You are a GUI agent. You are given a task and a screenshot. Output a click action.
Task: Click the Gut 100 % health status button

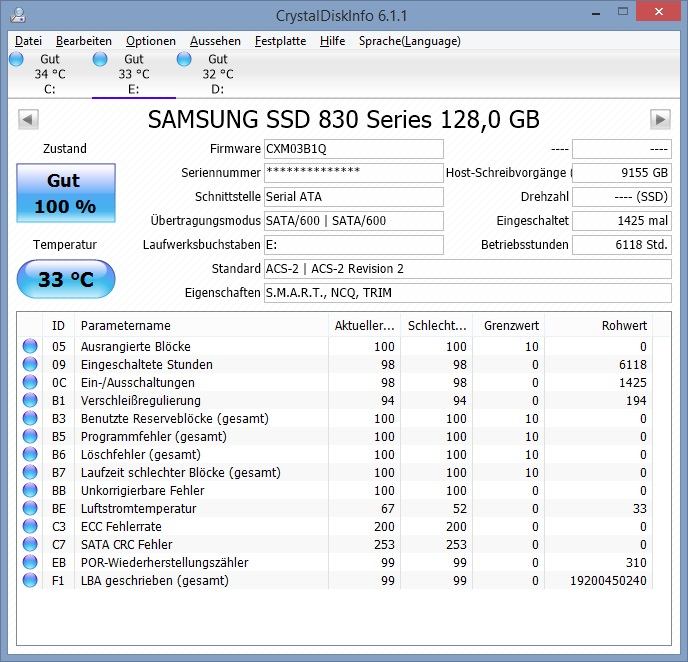tap(66, 193)
